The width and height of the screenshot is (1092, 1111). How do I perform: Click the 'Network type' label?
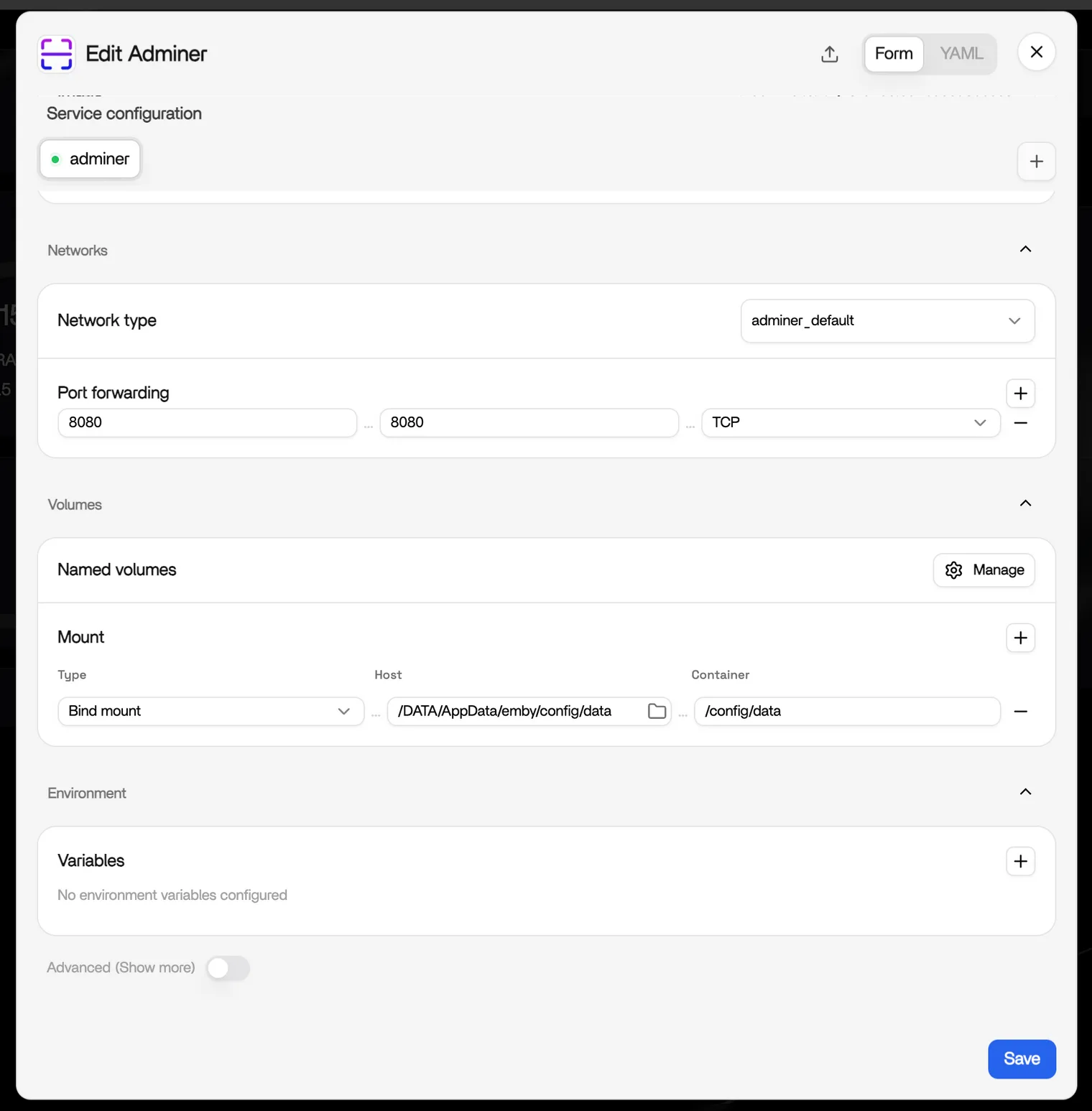[107, 320]
